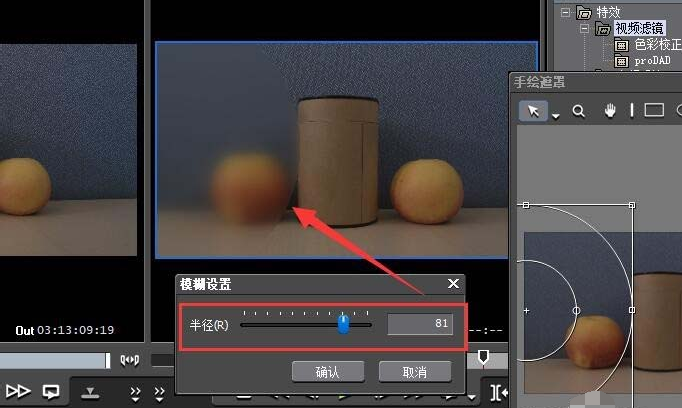Screen dimensions: 682x408
Task: Select the arrow selection tool in mask panel
Action: [533, 111]
